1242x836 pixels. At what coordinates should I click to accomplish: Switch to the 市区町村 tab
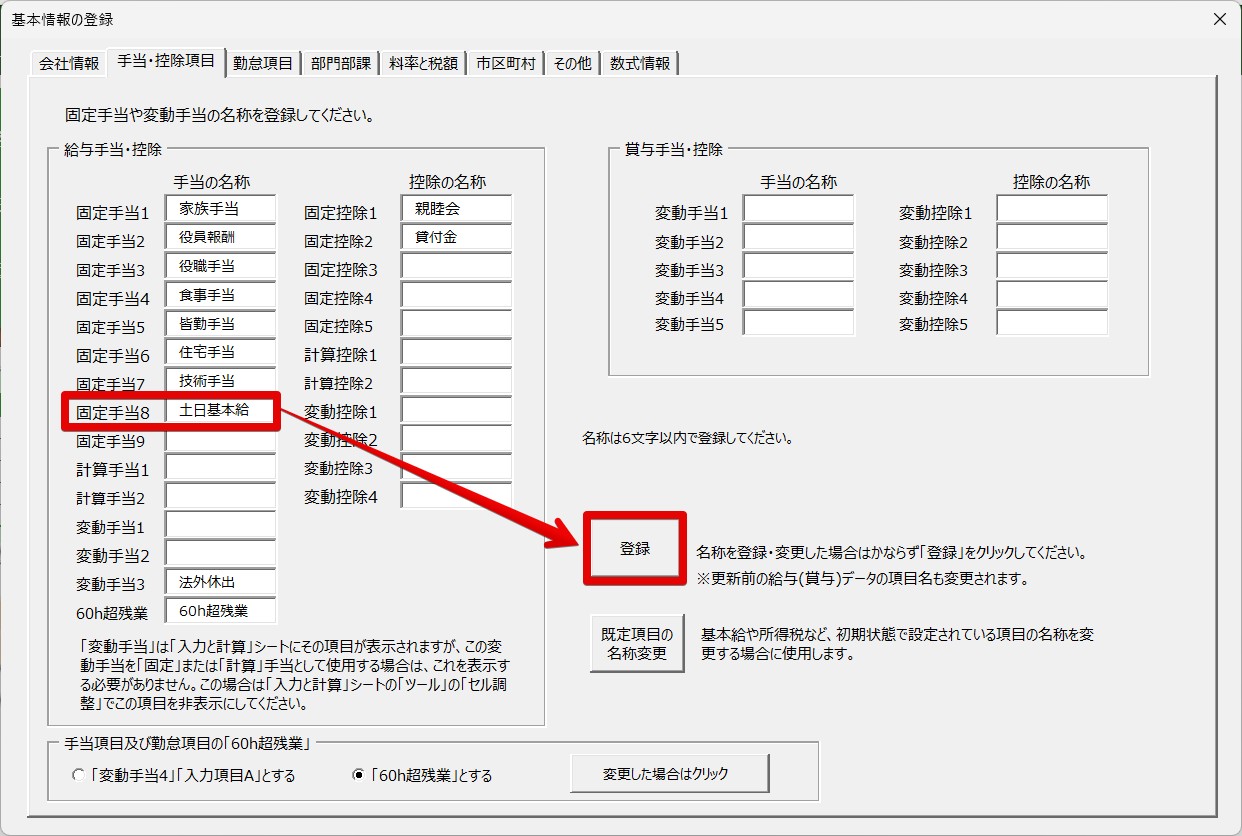pyautogui.click(x=506, y=64)
